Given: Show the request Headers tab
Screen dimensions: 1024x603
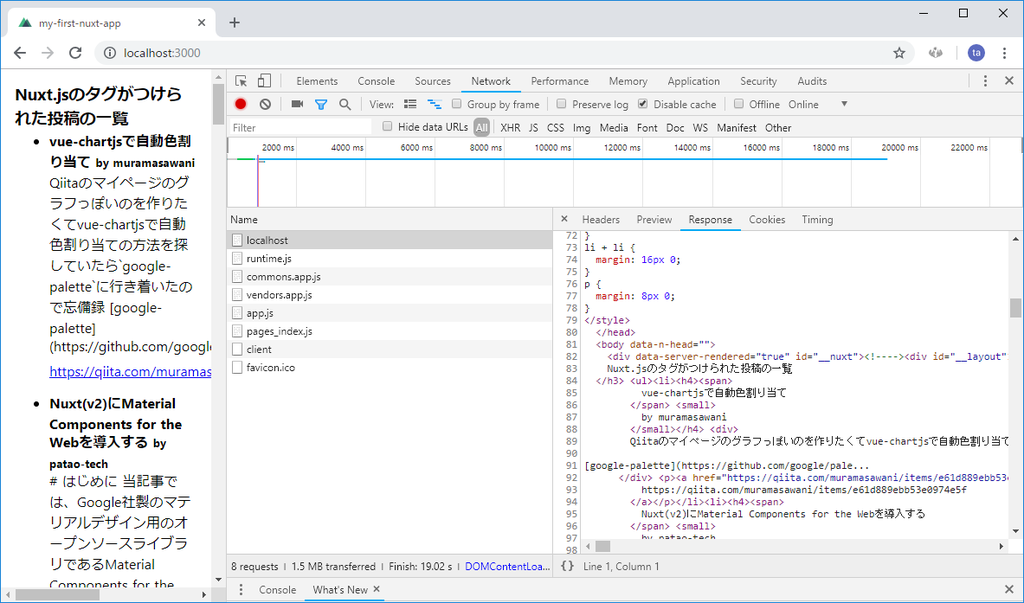Looking at the screenshot, I should 601,220.
